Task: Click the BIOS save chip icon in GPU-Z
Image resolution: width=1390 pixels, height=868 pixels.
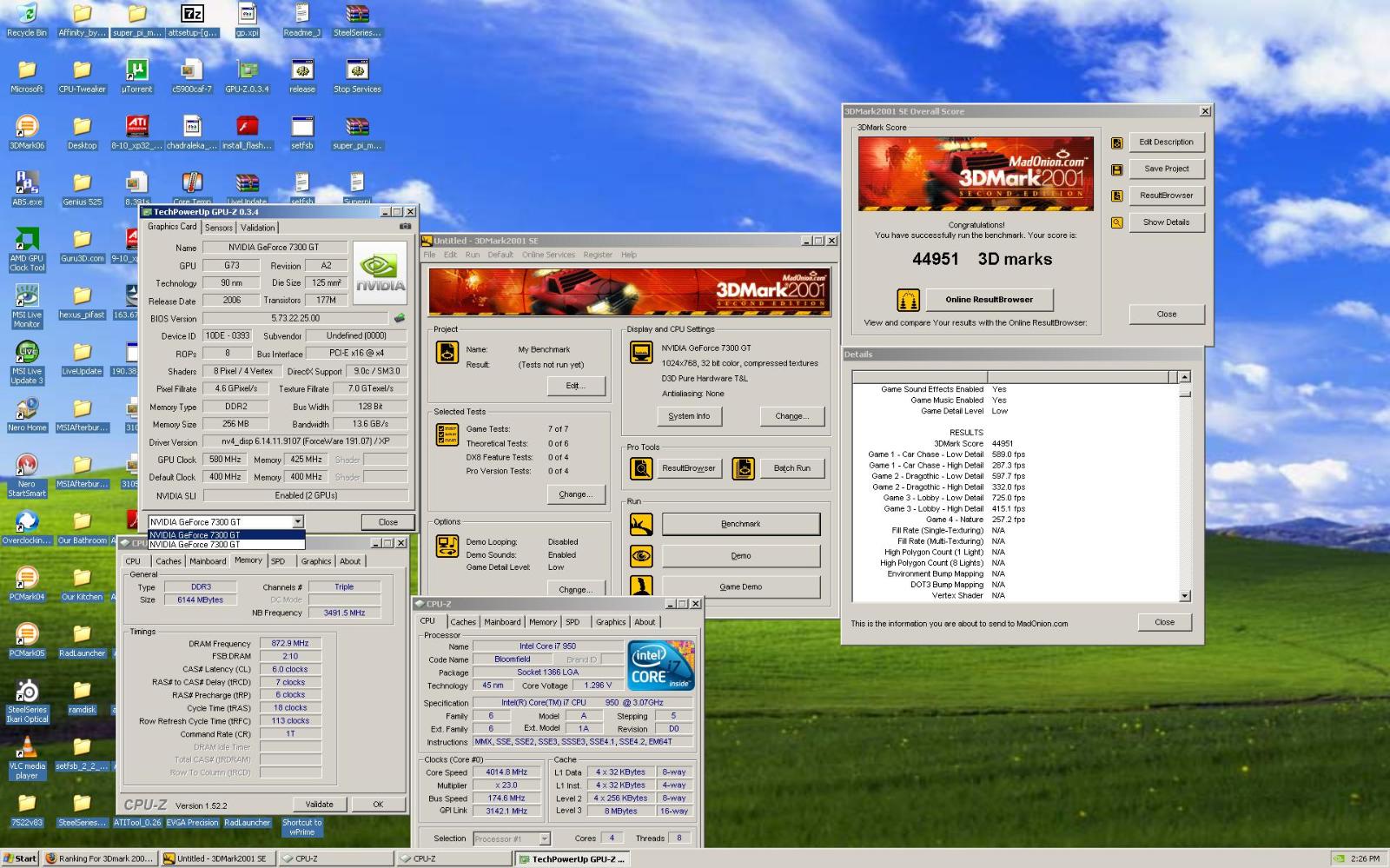Action: click(x=400, y=318)
